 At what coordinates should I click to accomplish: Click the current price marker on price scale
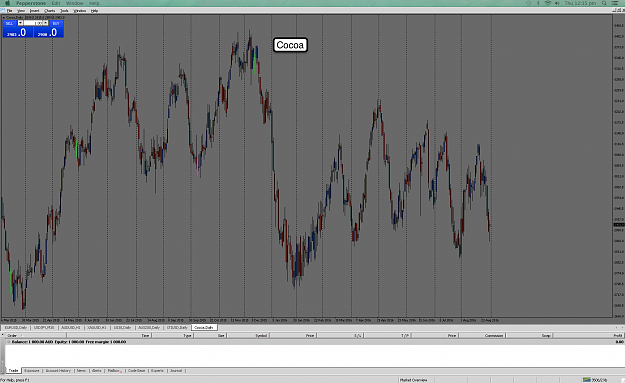(619, 225)
